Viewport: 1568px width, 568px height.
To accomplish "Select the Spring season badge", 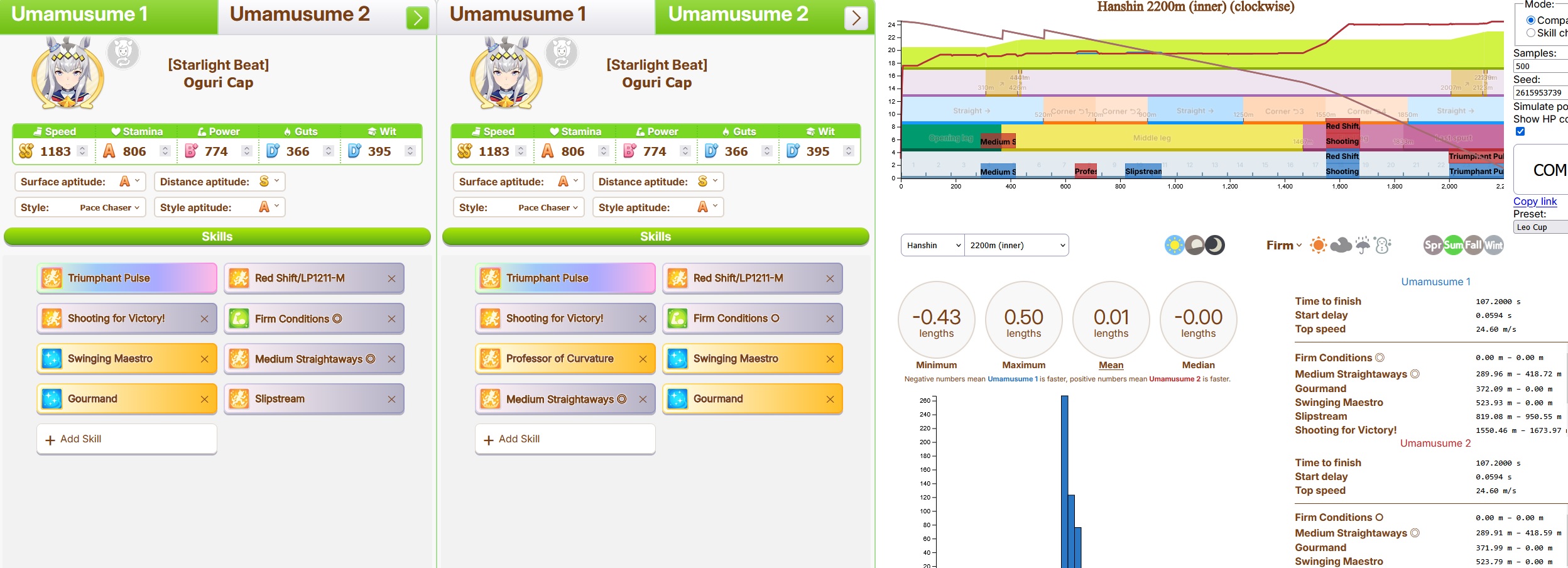I will coord(1433,245).
